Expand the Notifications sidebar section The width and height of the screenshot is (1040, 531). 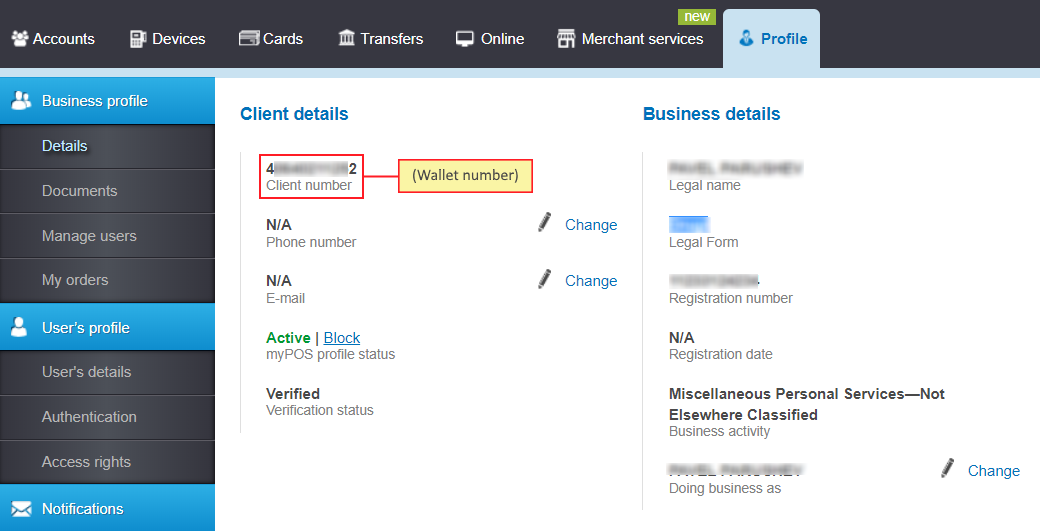point(107,508)
